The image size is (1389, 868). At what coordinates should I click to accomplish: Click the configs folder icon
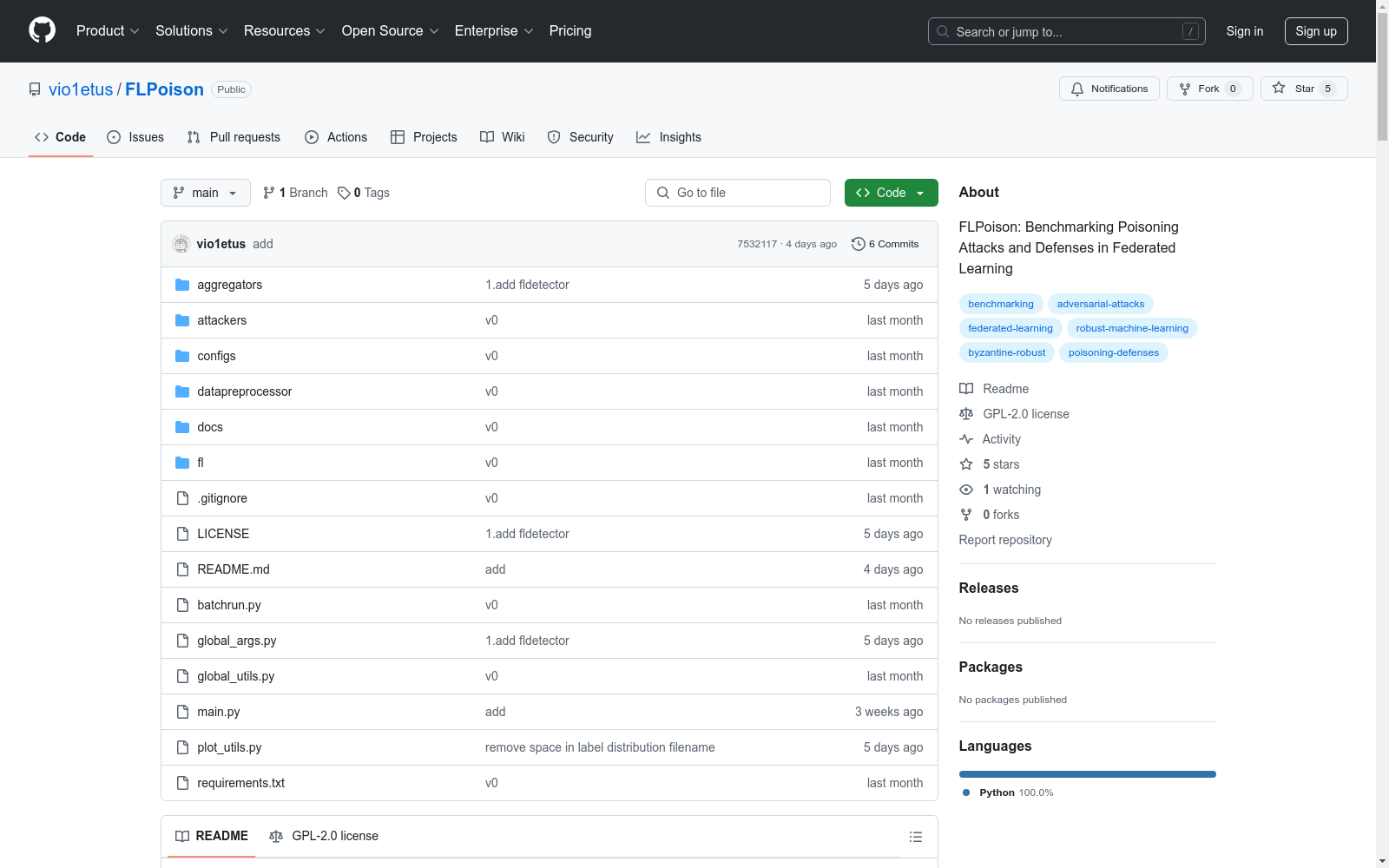(x=182, y=356)
